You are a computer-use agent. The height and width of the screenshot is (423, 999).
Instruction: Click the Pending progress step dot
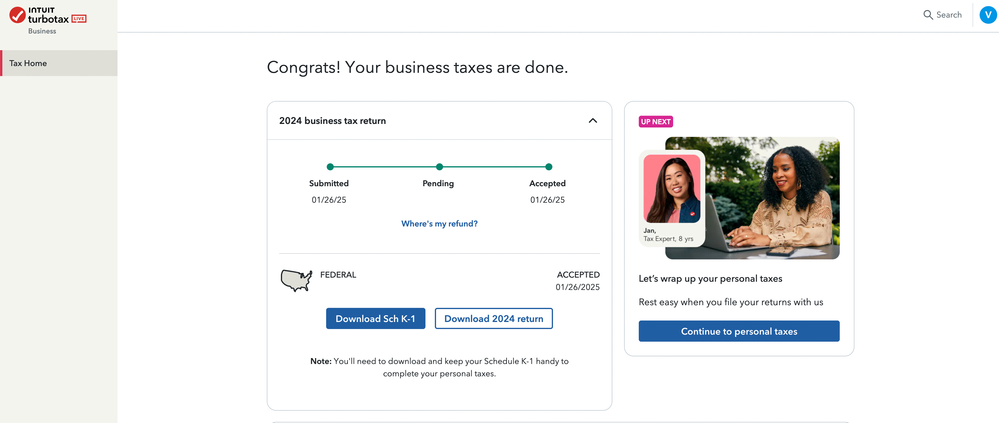pos(439,167)
